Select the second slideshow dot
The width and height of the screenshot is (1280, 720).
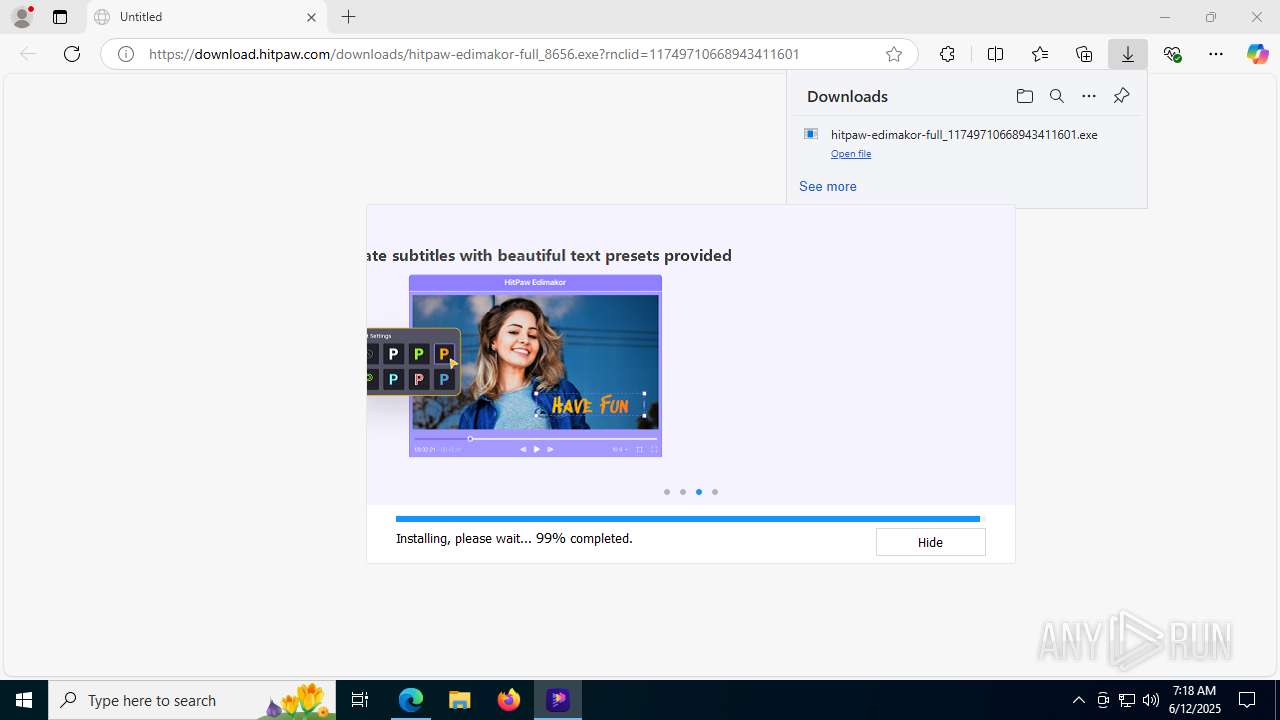tap(683, 492)
